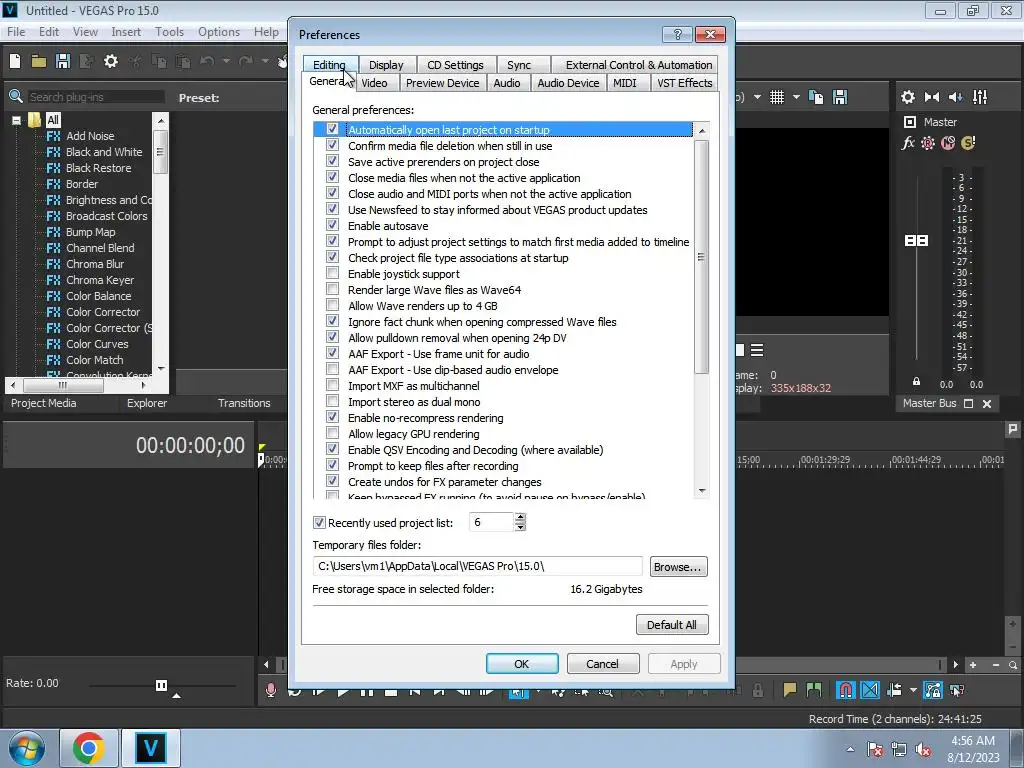Screen dimensions: 1024x768
Task: Open Master Bus audio properties gear
Action: coord(908,97)
